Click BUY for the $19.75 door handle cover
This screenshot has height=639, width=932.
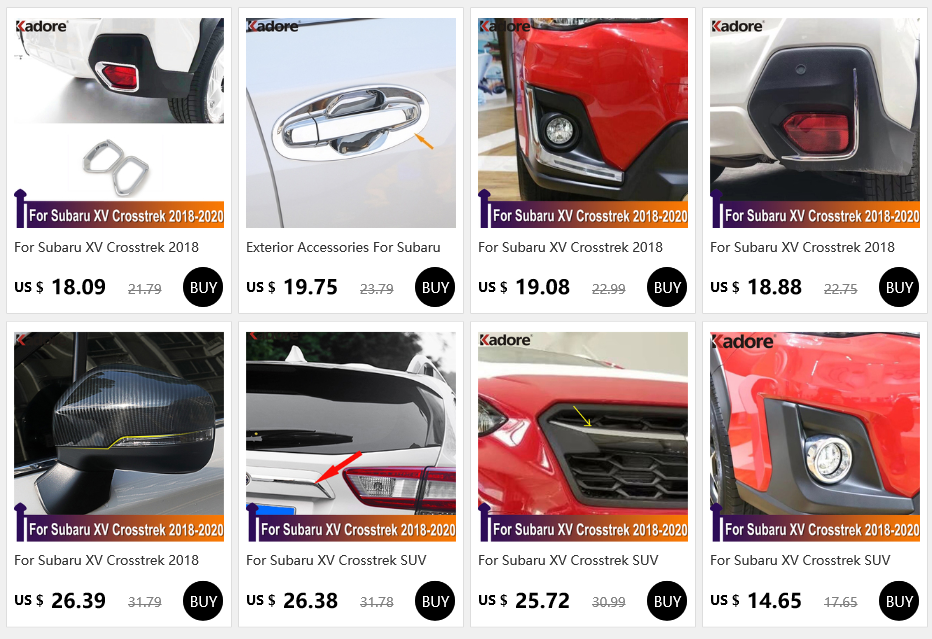435,287
